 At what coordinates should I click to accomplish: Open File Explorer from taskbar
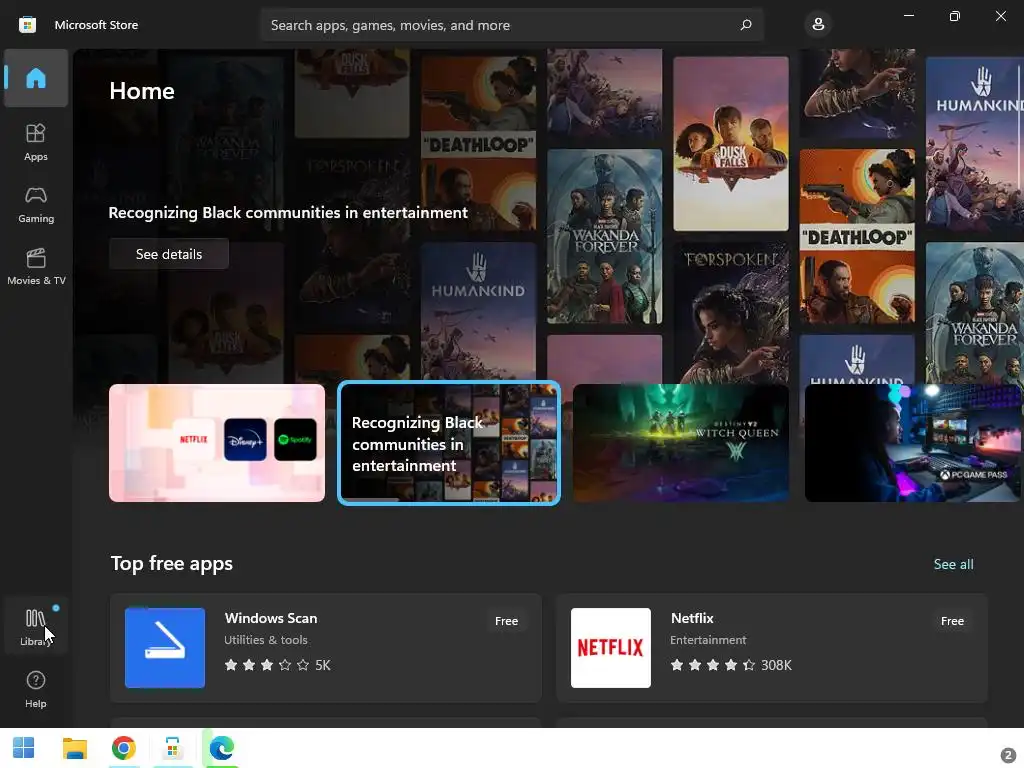pos(74,748)
